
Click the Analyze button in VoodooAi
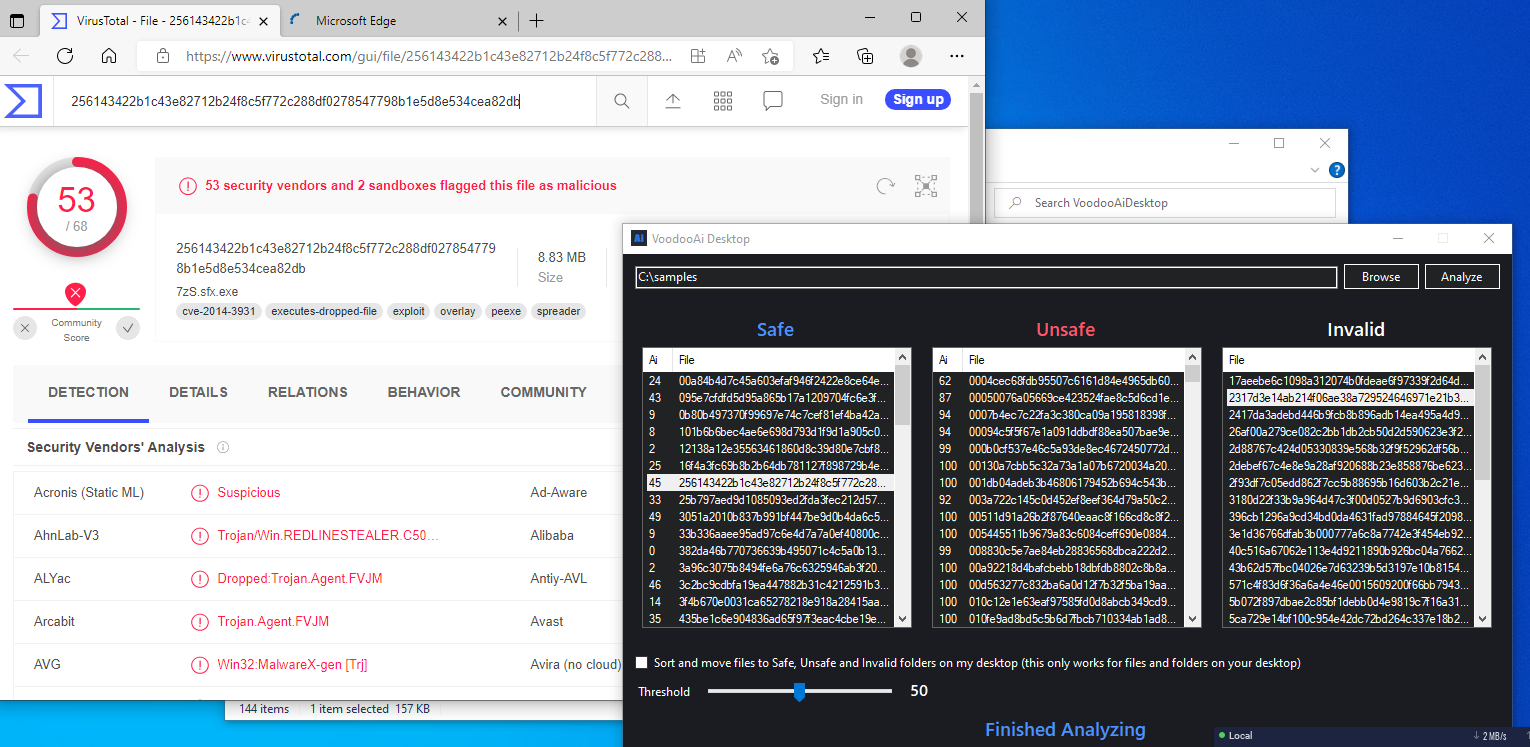1462,277
